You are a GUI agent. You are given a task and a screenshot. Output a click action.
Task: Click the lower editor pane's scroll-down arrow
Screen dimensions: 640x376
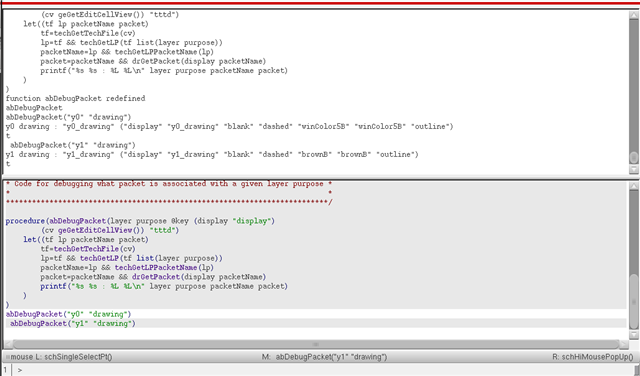click(x=633, y=334)
